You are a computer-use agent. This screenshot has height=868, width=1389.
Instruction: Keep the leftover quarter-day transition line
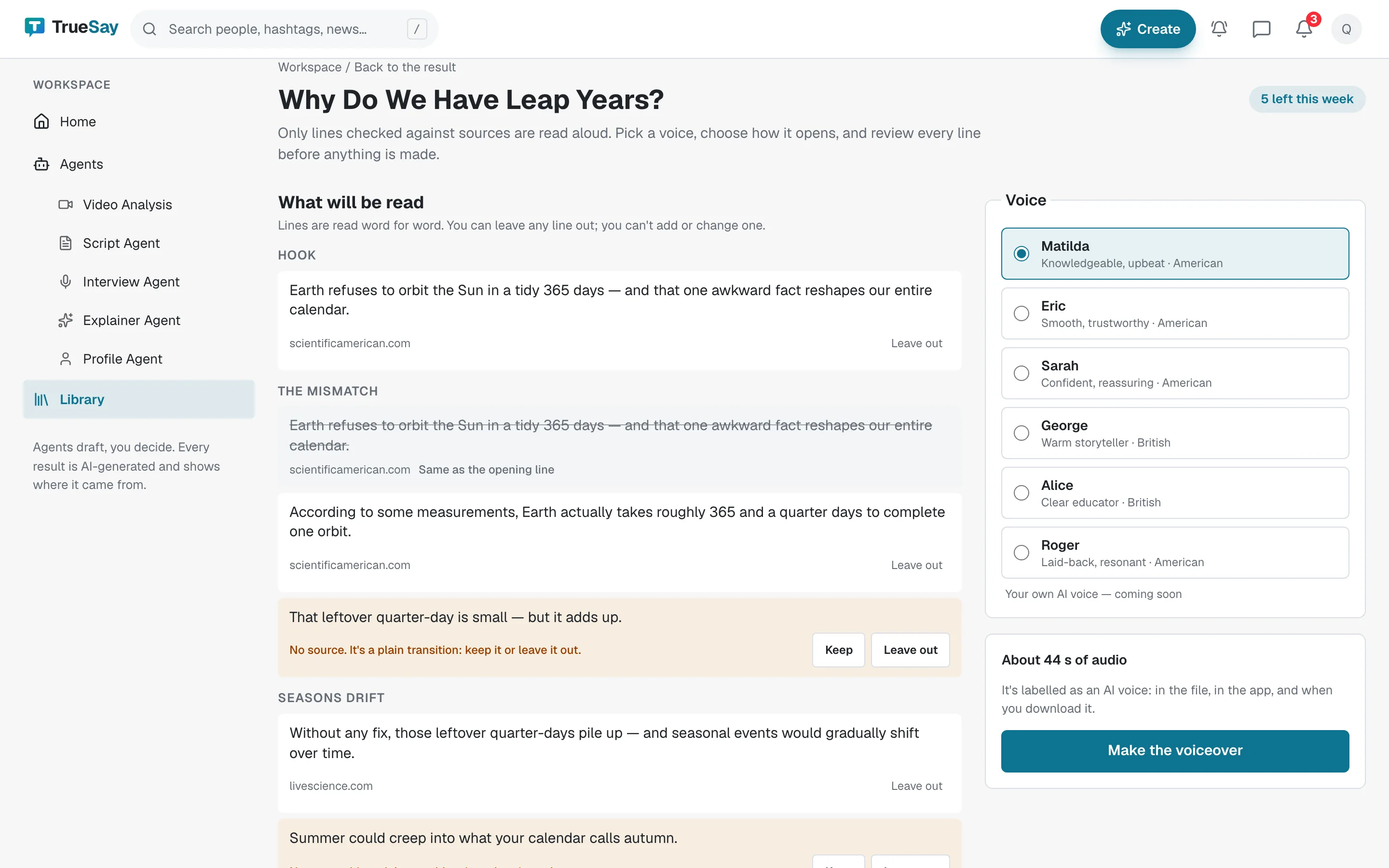(839, 650)
